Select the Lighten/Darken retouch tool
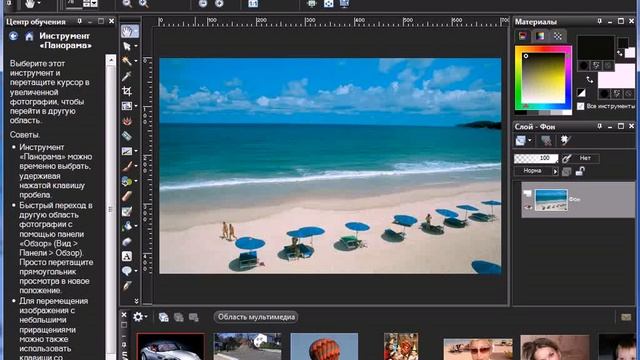 [x=127, y=181]
